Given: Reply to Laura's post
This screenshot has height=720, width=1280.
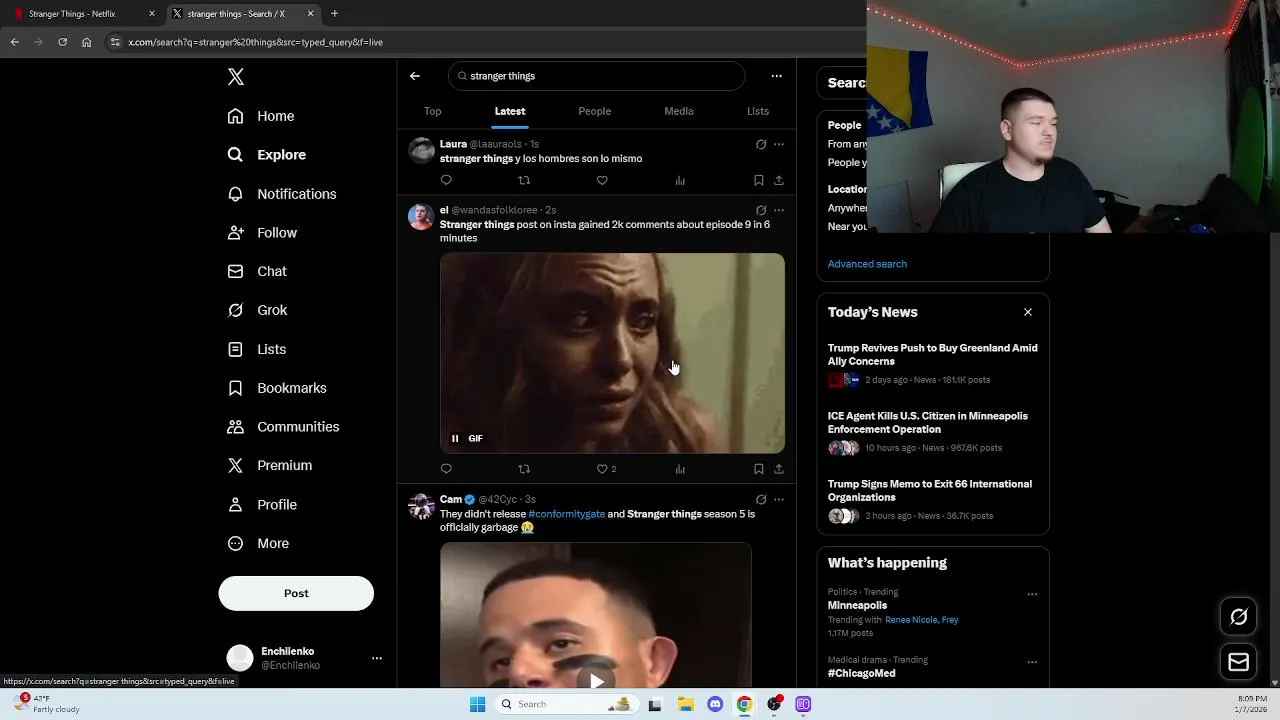Looking at the screenshot, I should click(446, 181).
